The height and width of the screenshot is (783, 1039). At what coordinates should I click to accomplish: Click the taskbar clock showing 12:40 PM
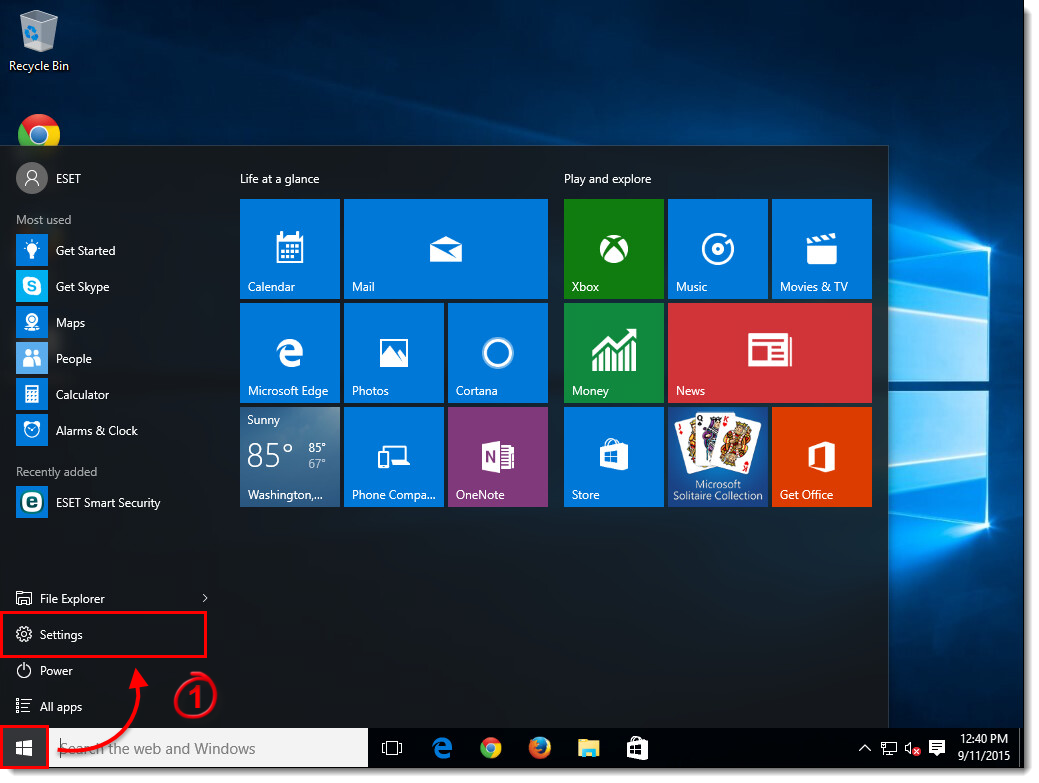click(984, 747)
